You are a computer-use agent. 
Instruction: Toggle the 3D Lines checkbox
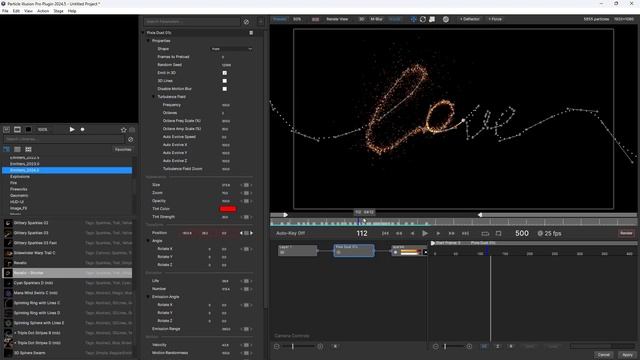tap(224, 81)
